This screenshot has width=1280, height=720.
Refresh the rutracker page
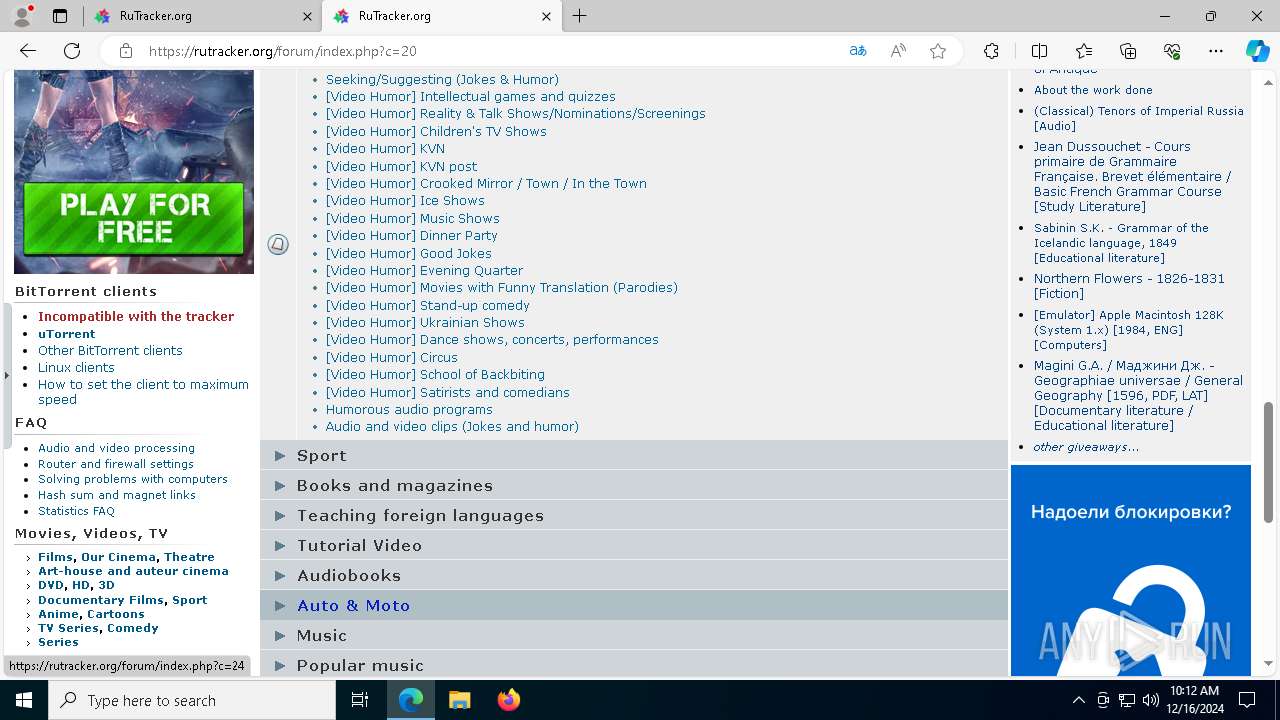[x=72, y=51]
